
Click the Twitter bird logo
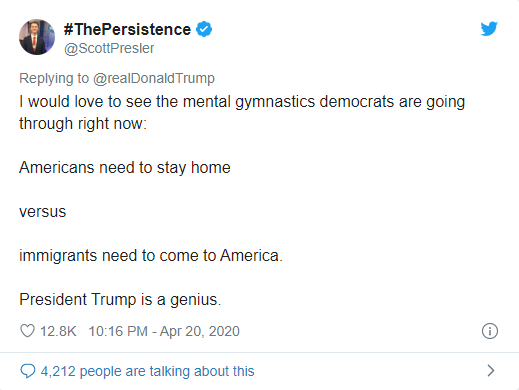pos(489,29)
